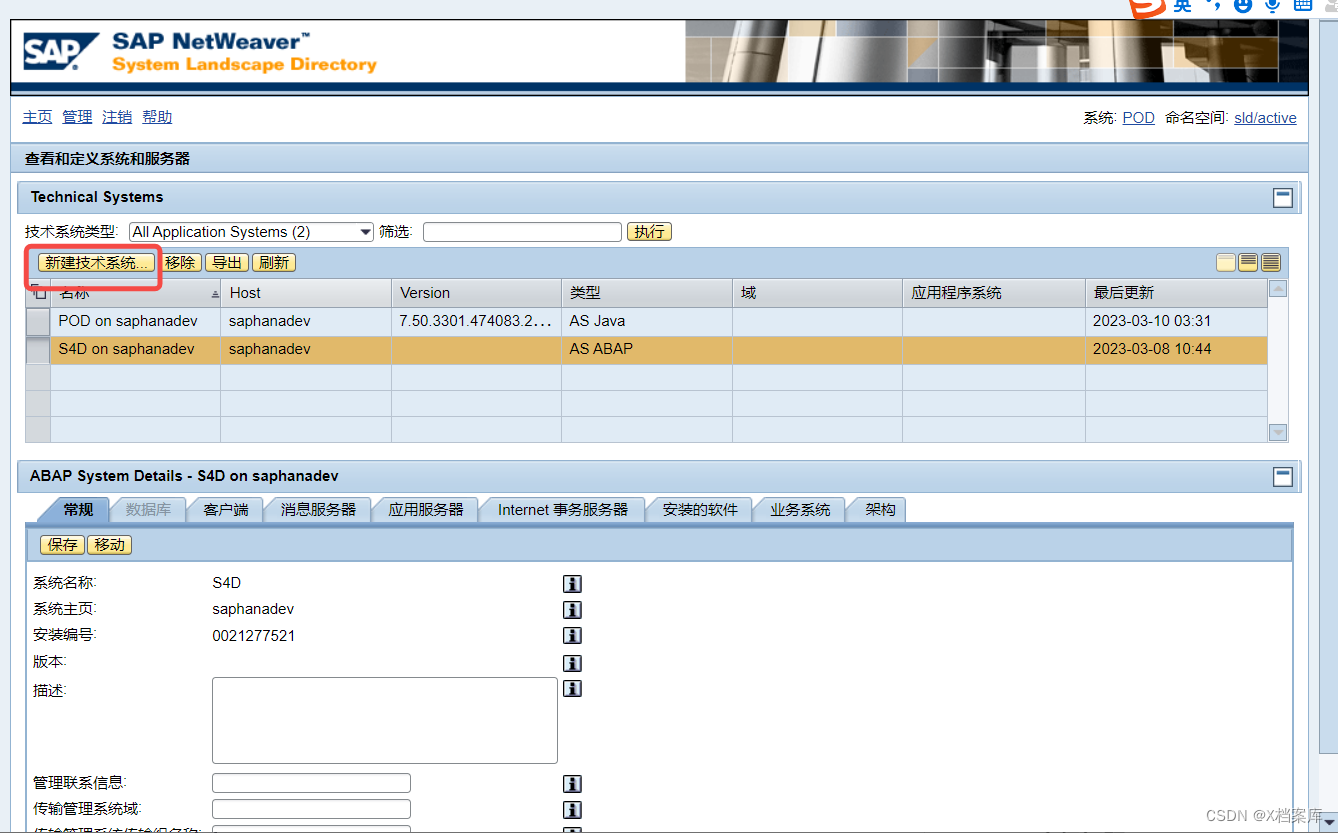Open info for 管理联系信息 field
Screen dimensions: 1338x833
point(572,784)
